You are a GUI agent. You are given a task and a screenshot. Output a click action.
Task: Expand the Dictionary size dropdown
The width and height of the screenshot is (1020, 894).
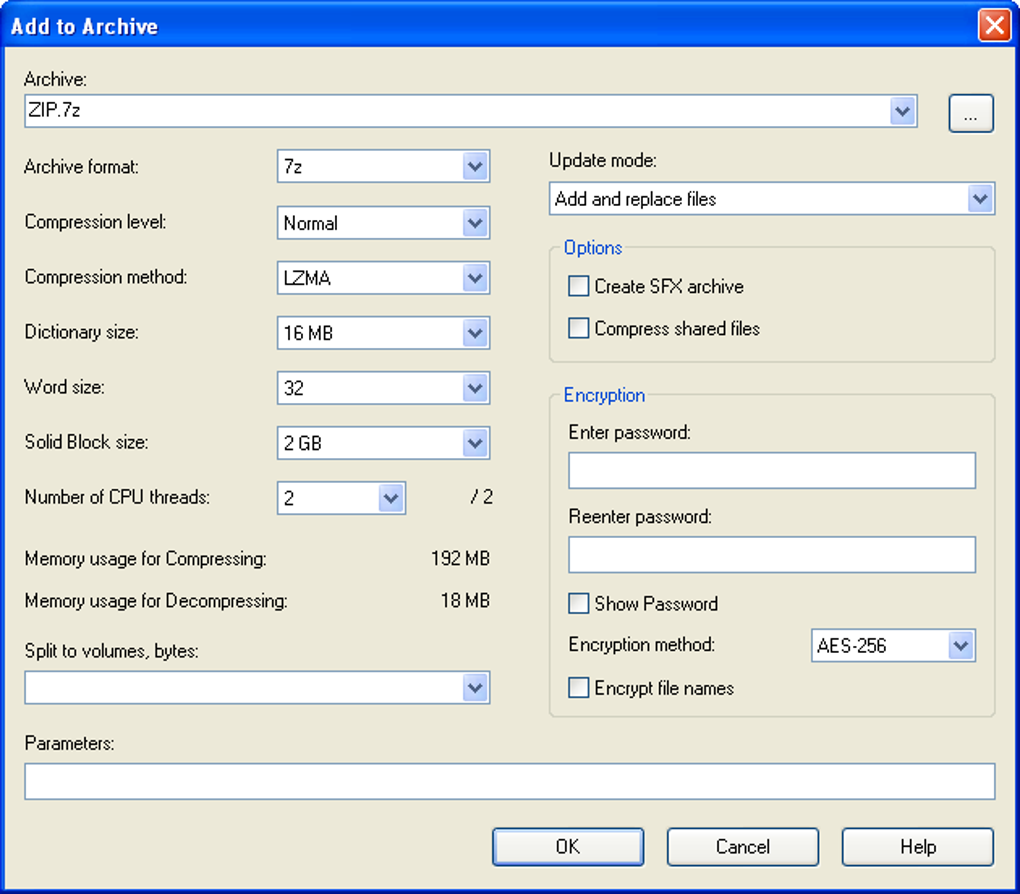(x=475, y=333)
